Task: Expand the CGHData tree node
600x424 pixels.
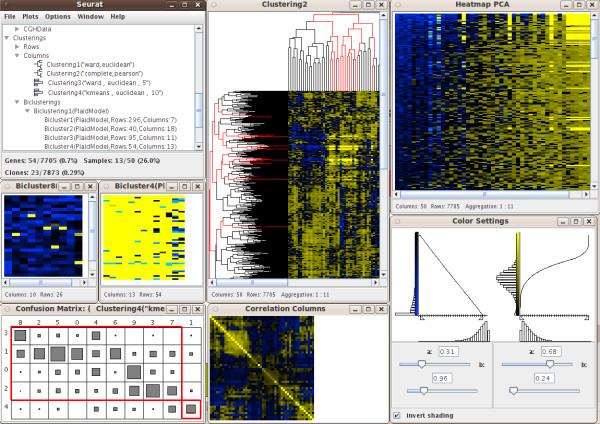Action: 17,29
